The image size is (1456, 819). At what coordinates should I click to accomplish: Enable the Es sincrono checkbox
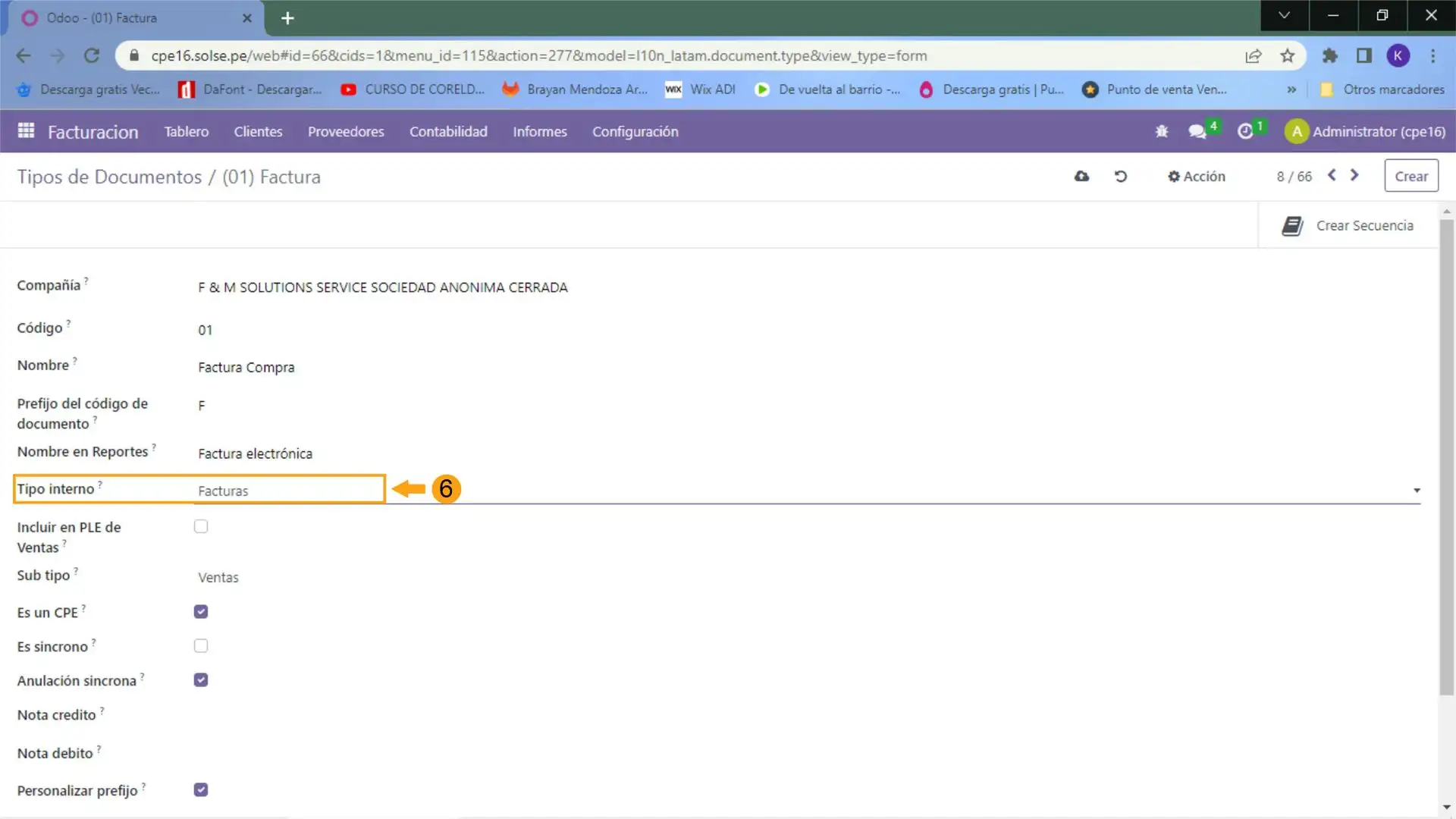point(201,645)
